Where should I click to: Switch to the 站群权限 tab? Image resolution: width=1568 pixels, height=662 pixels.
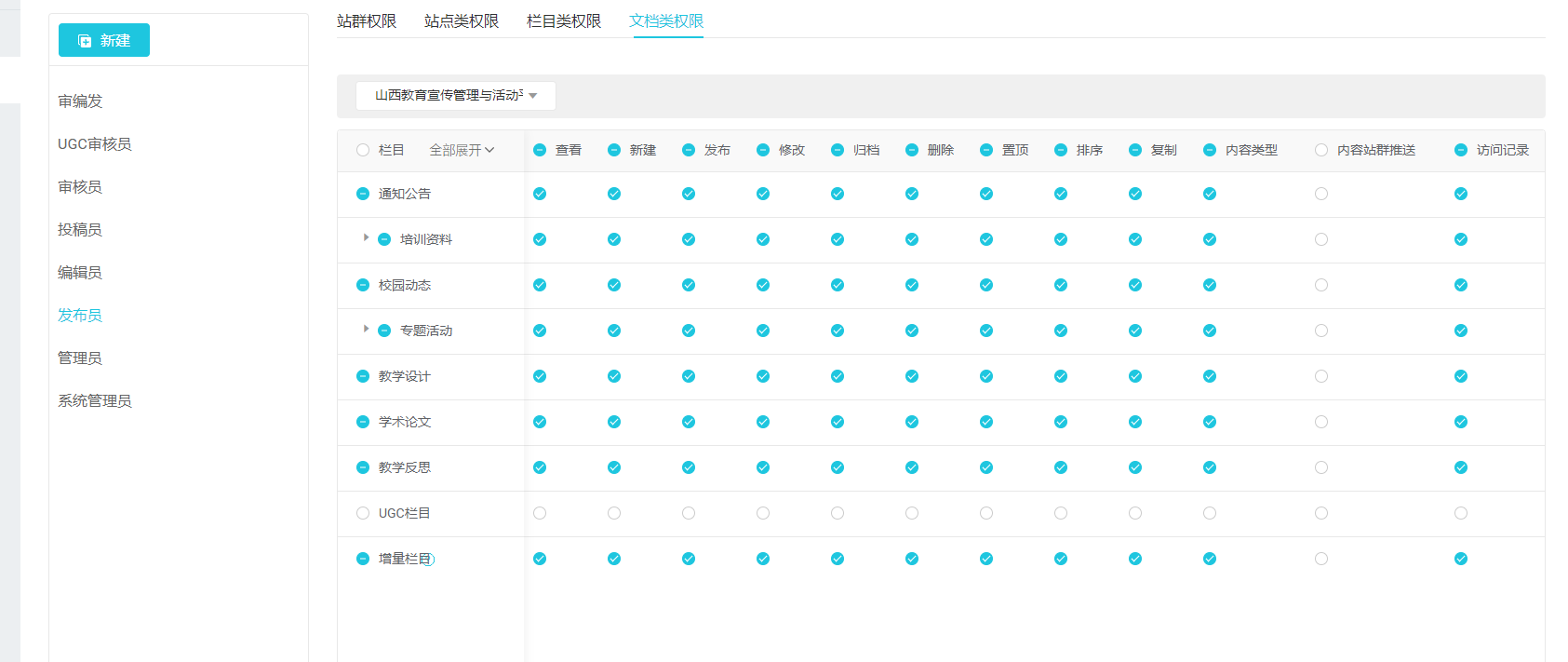367,20
